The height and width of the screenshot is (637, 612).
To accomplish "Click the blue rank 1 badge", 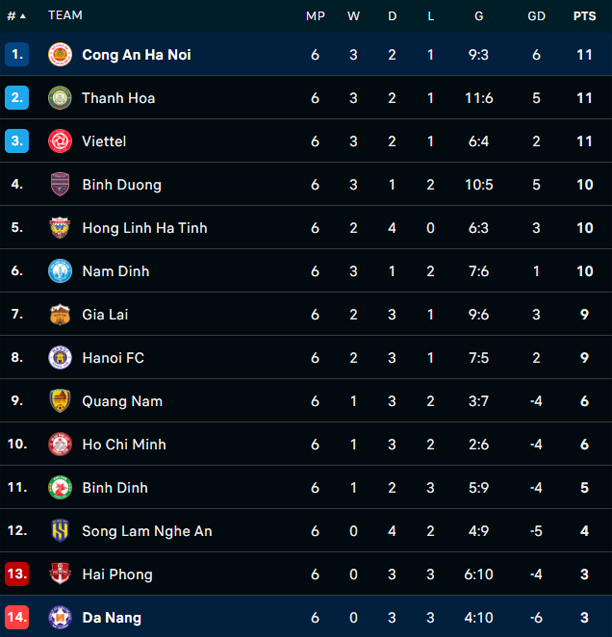I will (x=17, y=55).
